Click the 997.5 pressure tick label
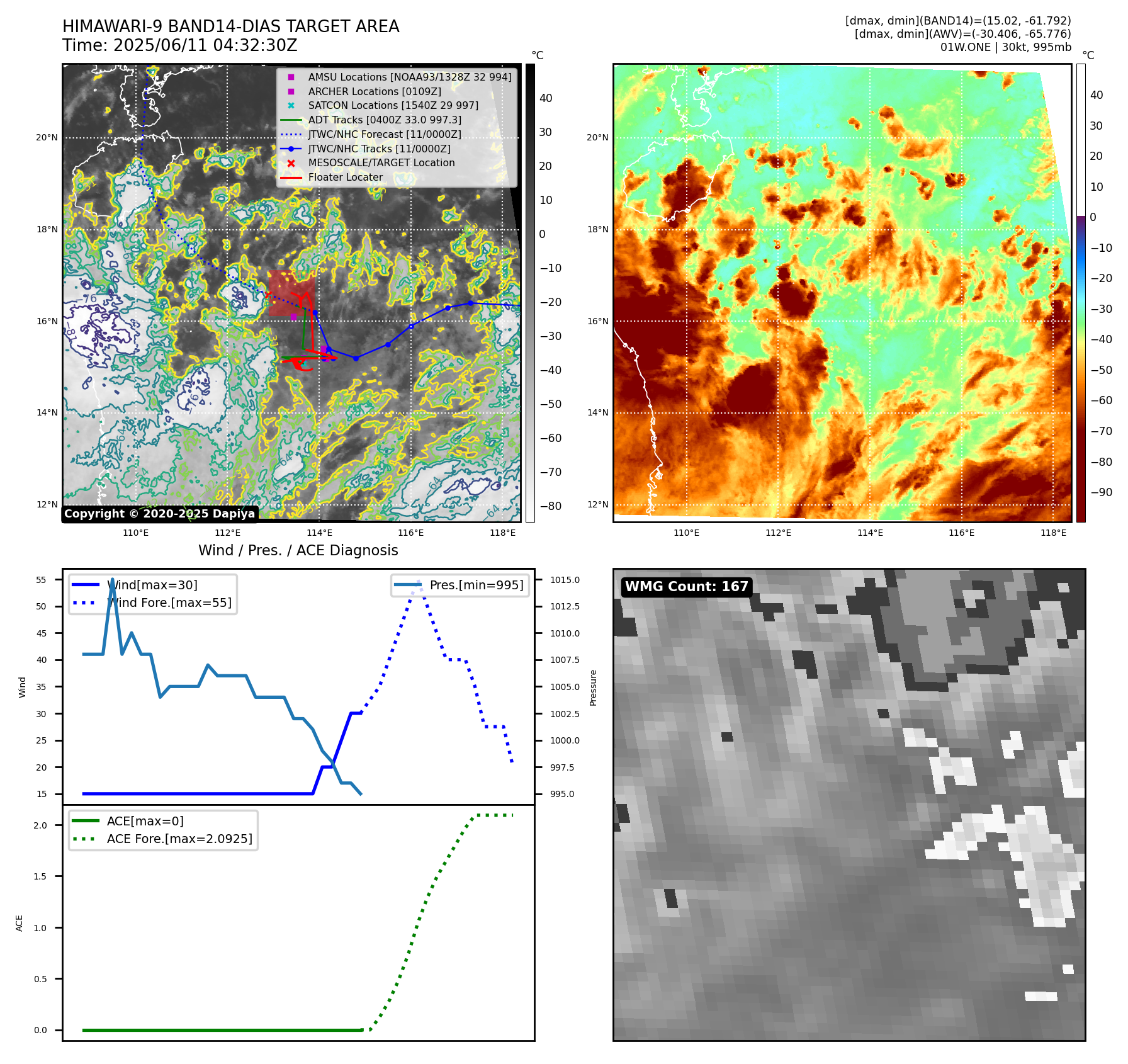Screen dimensions: 1128x1064 coord(561,767)
